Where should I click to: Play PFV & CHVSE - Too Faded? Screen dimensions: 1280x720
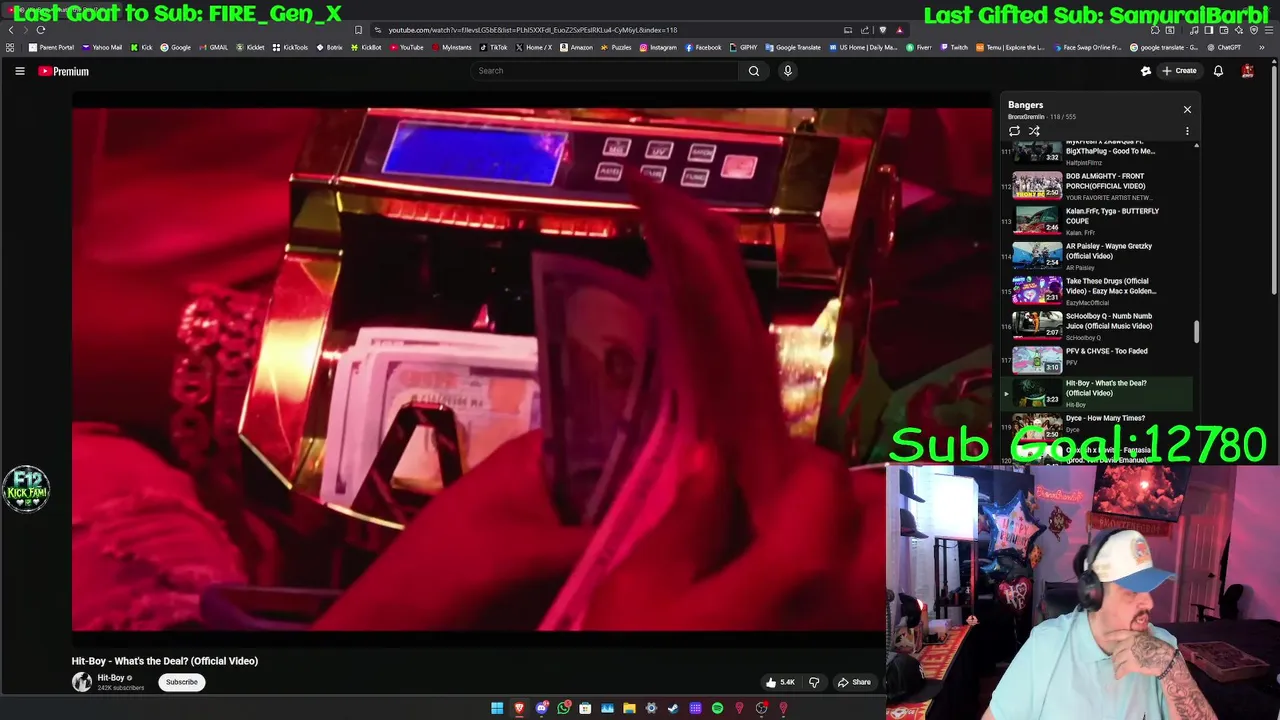(x=1097, y=359)
